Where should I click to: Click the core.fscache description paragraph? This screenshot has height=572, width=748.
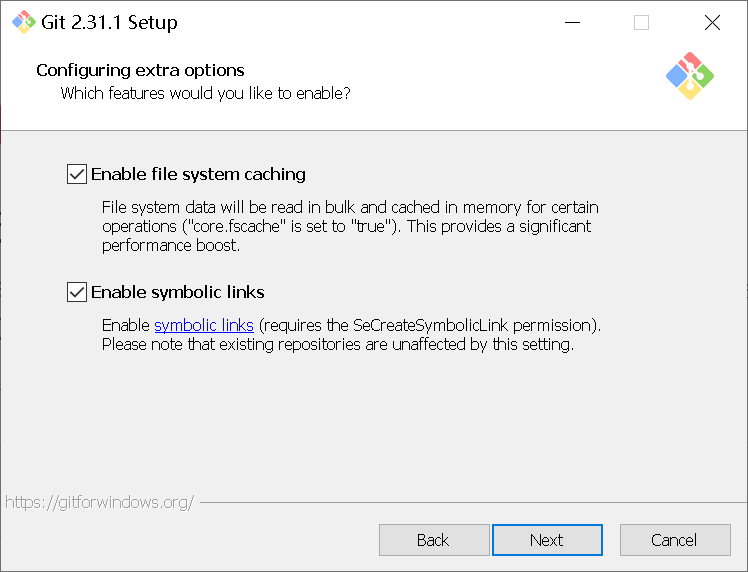click(x=350, y=226)
